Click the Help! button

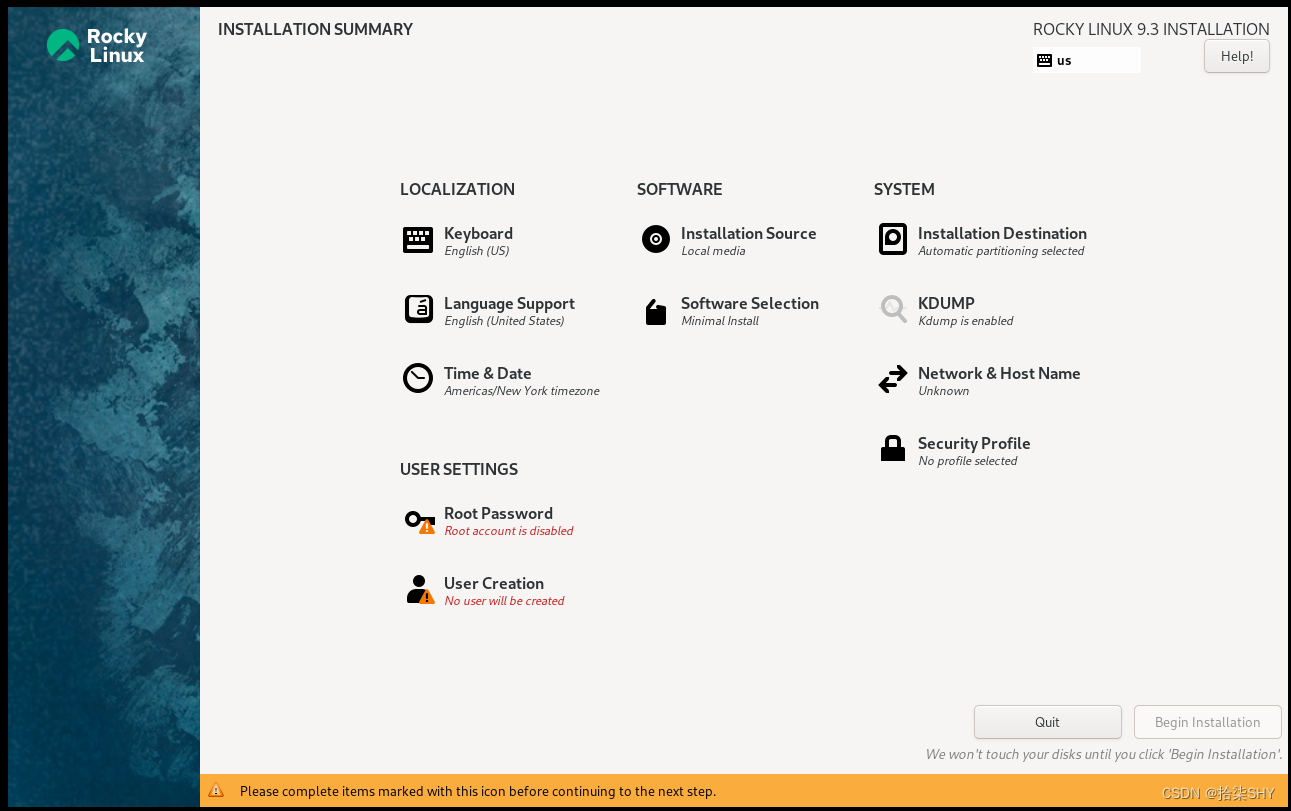pyautogui.click(x=1237, y=56)
